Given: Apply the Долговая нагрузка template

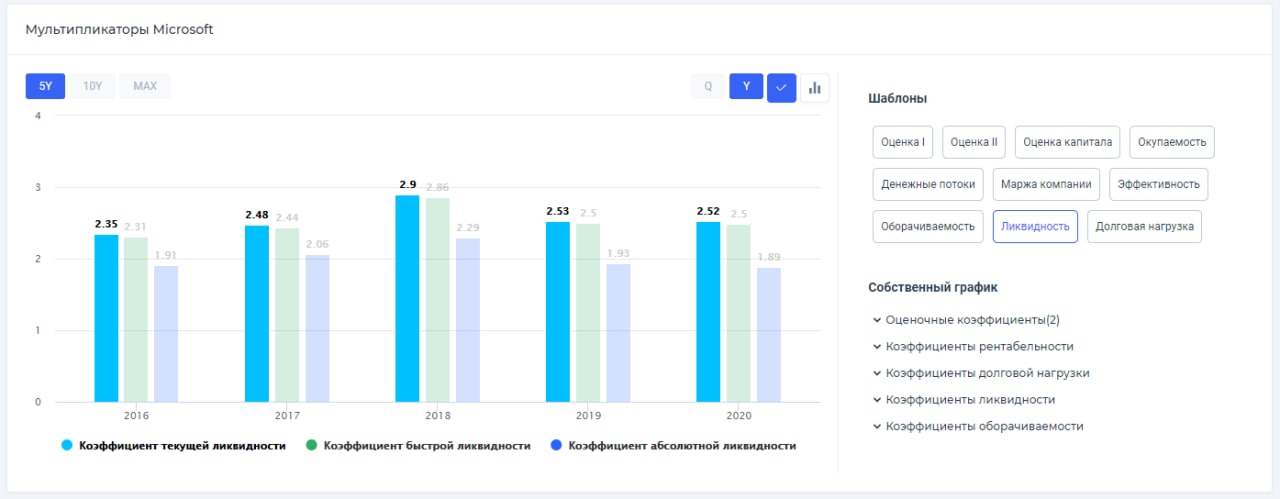Looking at the screenshot, I should point(1144,226).
